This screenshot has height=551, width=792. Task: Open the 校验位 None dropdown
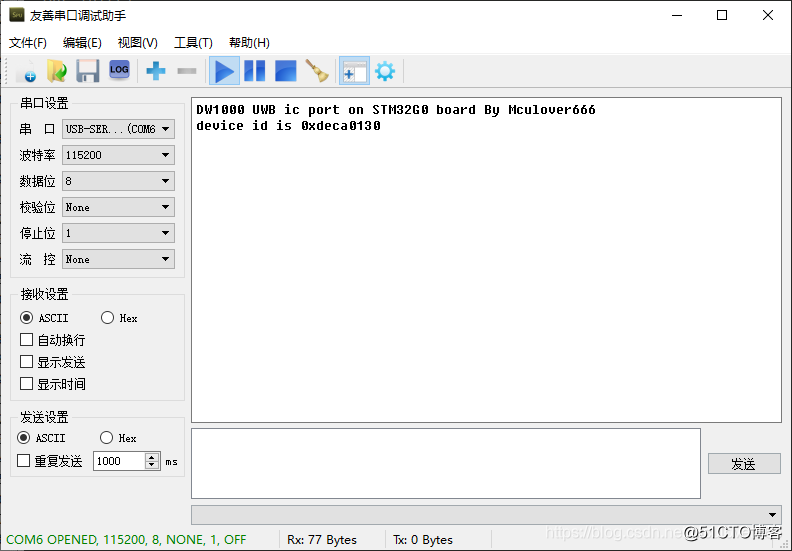click(118, 207)
